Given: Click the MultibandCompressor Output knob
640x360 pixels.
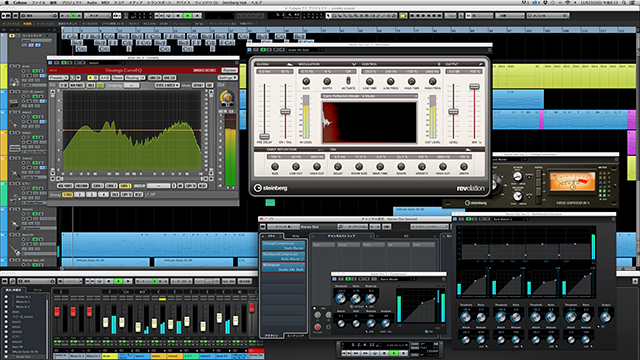Looking at the screenshot, I should (606, 317).
